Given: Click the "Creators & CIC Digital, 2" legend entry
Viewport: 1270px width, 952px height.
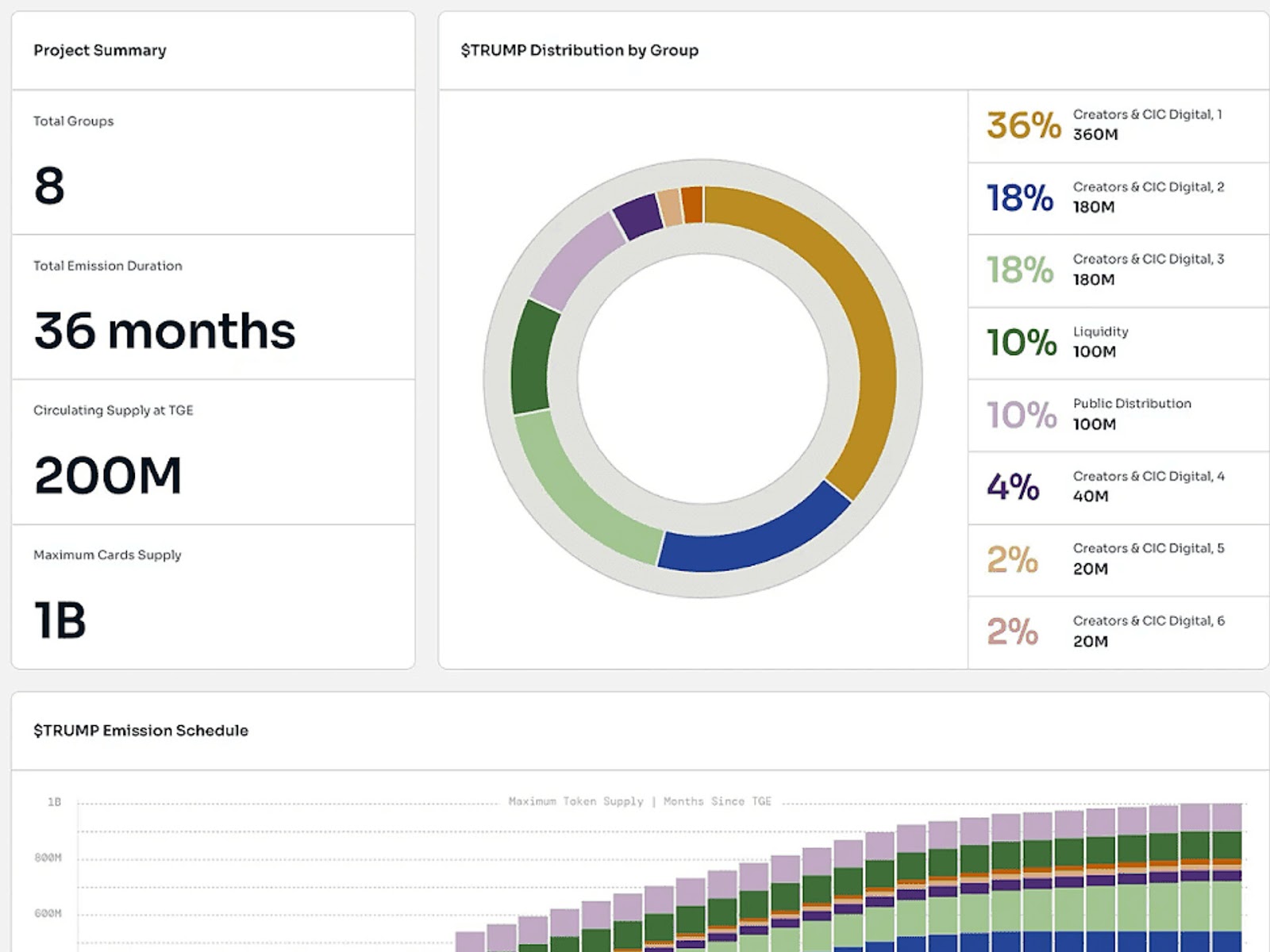Looking at the screenshot, I should coord(1118,198).
